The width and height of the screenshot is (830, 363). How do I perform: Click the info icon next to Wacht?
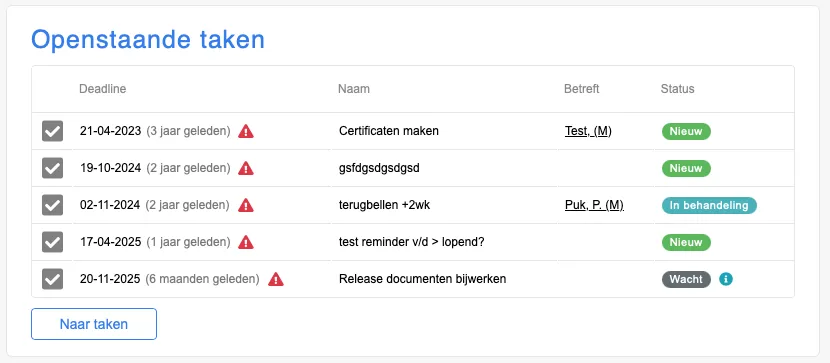[x=726, y=279]
